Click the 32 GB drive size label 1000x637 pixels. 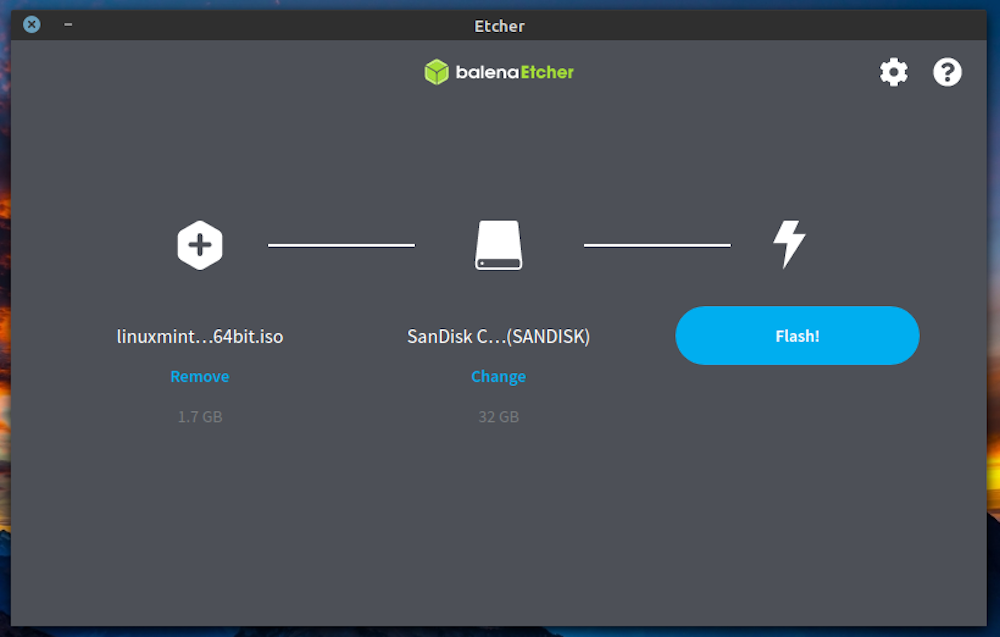[x=498, y=417]
